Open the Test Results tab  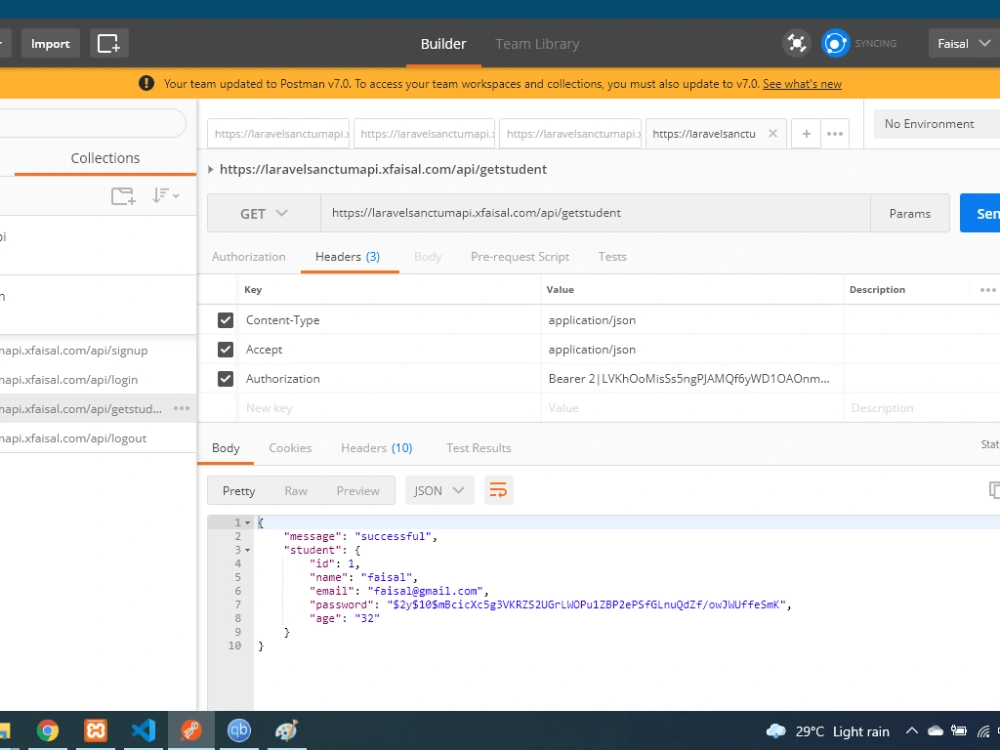478,448
